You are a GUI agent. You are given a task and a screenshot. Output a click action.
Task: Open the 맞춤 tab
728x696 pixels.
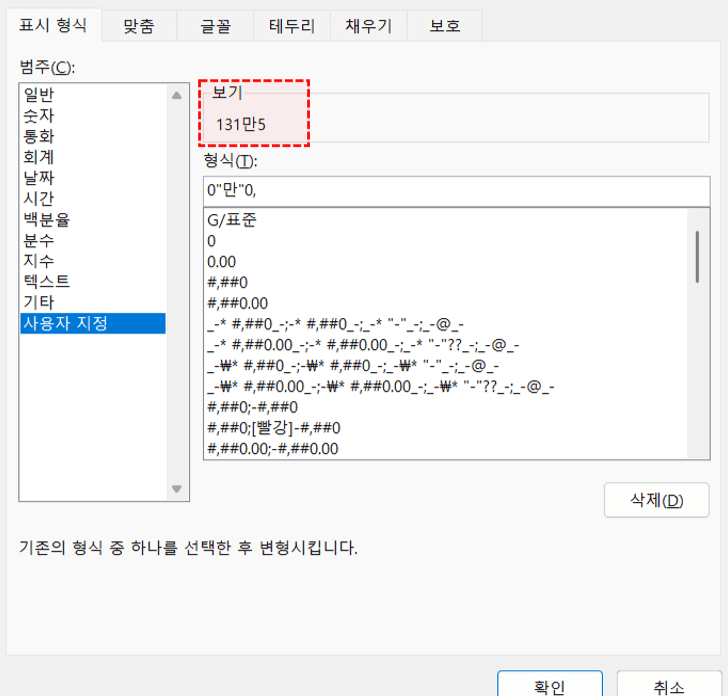tap(138, 26)
